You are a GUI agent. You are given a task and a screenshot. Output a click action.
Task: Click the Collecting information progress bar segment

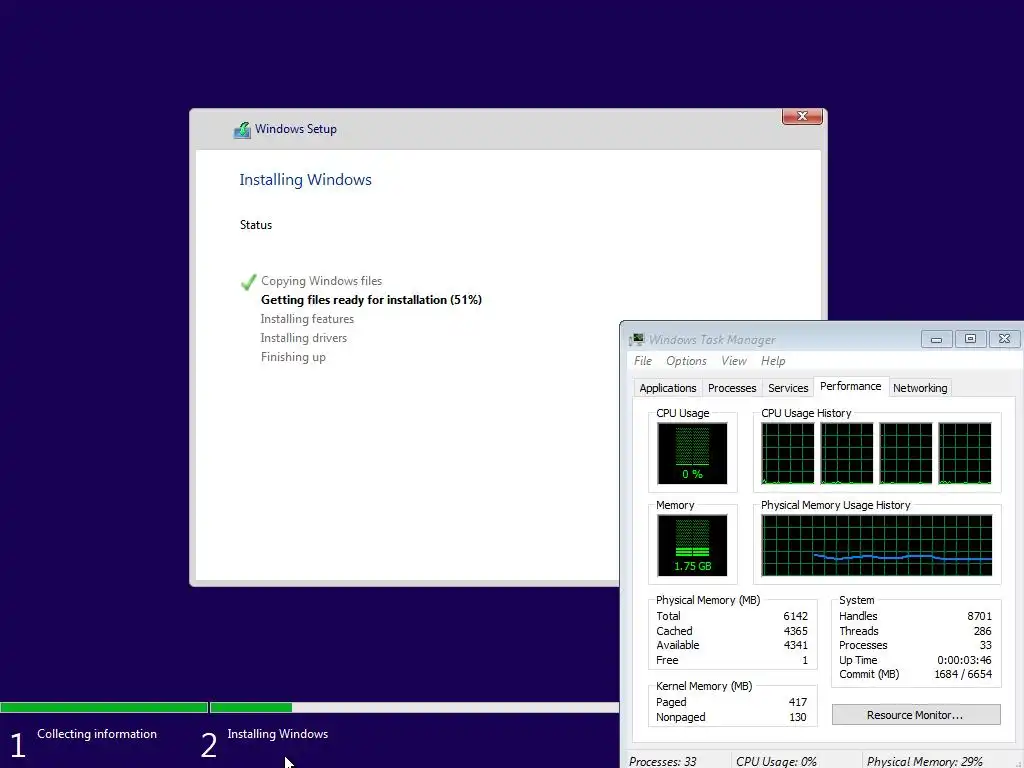(104, 707)
